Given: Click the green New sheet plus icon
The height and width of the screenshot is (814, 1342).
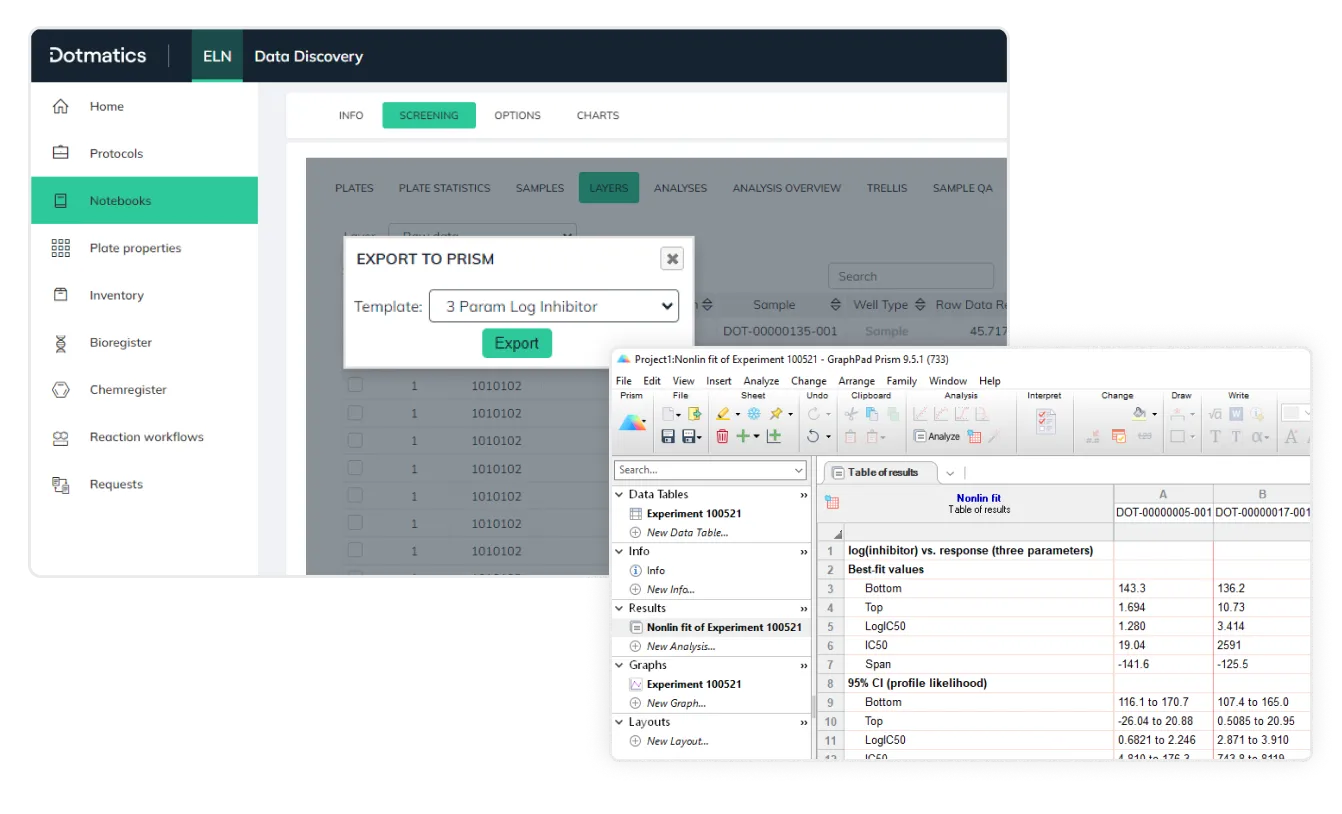Looking at the screenshot, I should [x=742, y=436].
